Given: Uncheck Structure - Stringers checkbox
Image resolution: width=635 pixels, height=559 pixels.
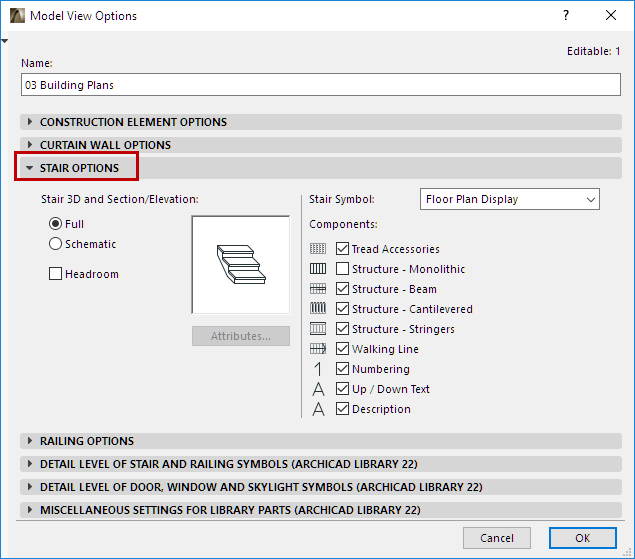Looking at the screenshot, I should point(342,329).
